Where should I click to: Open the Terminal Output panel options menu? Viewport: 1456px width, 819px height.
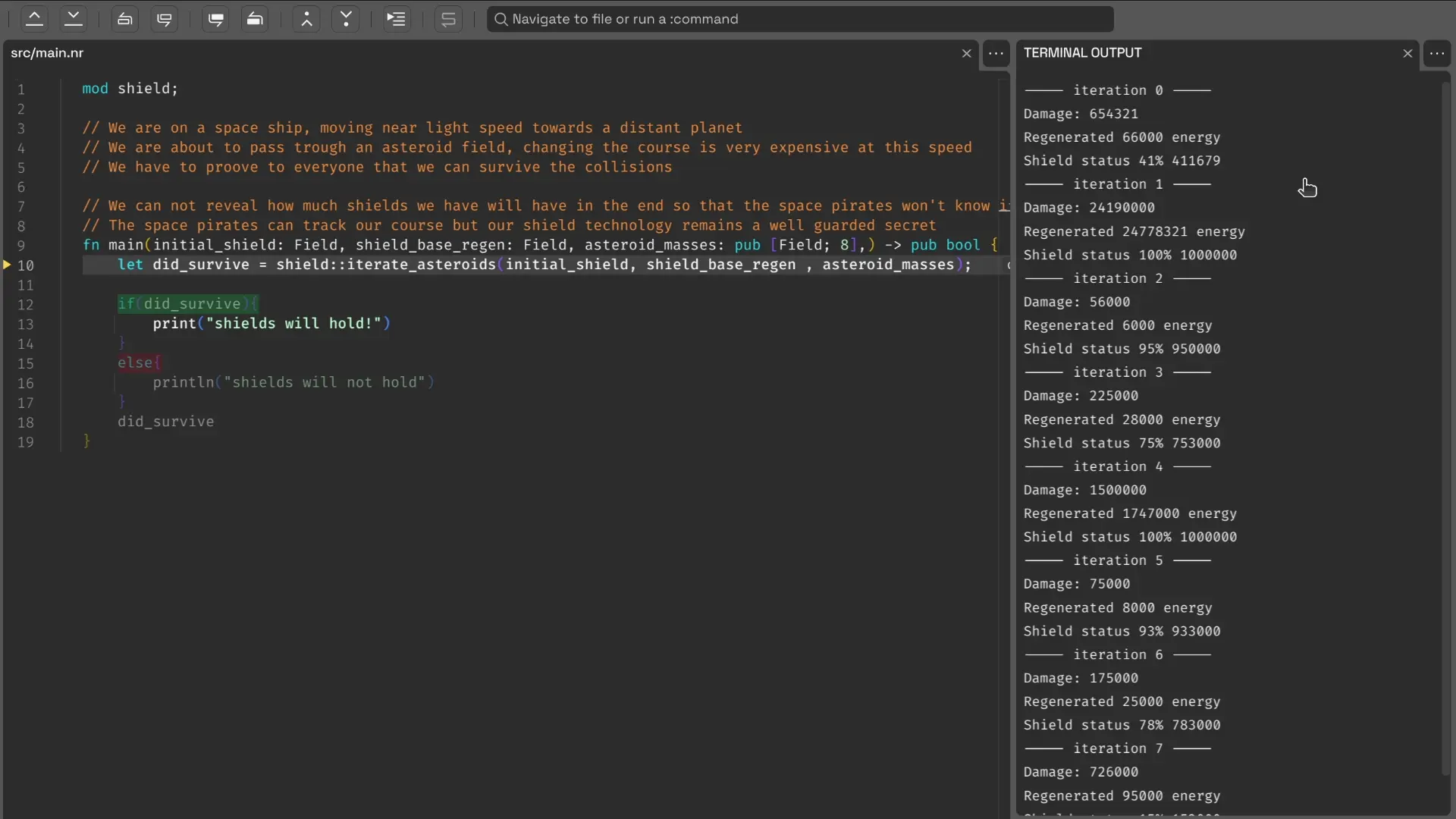point(1436,53)
